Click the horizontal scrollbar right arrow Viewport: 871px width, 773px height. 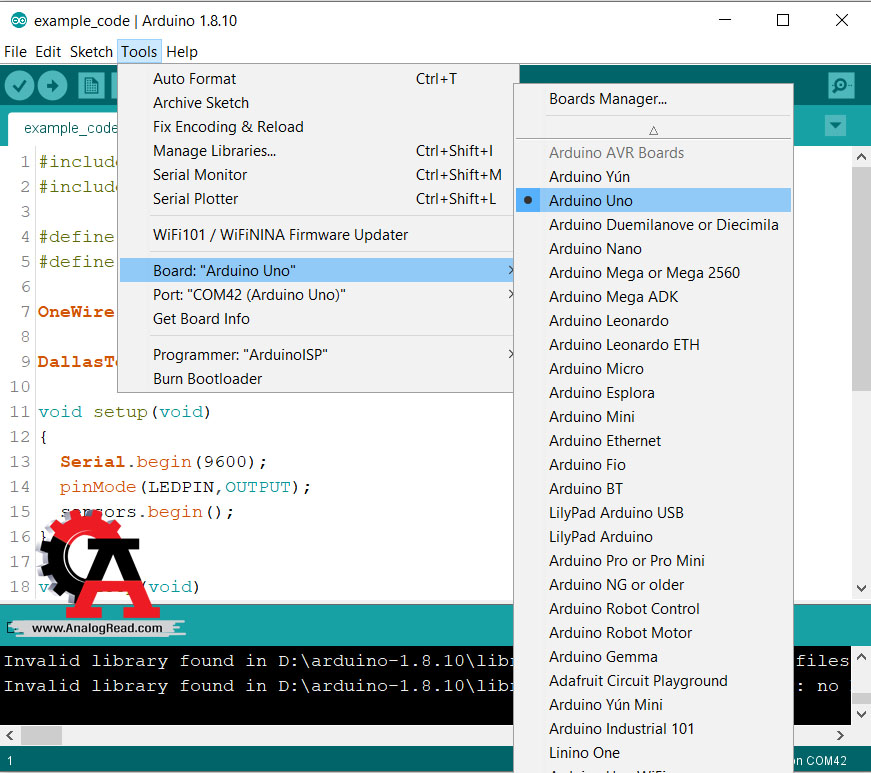840,735
